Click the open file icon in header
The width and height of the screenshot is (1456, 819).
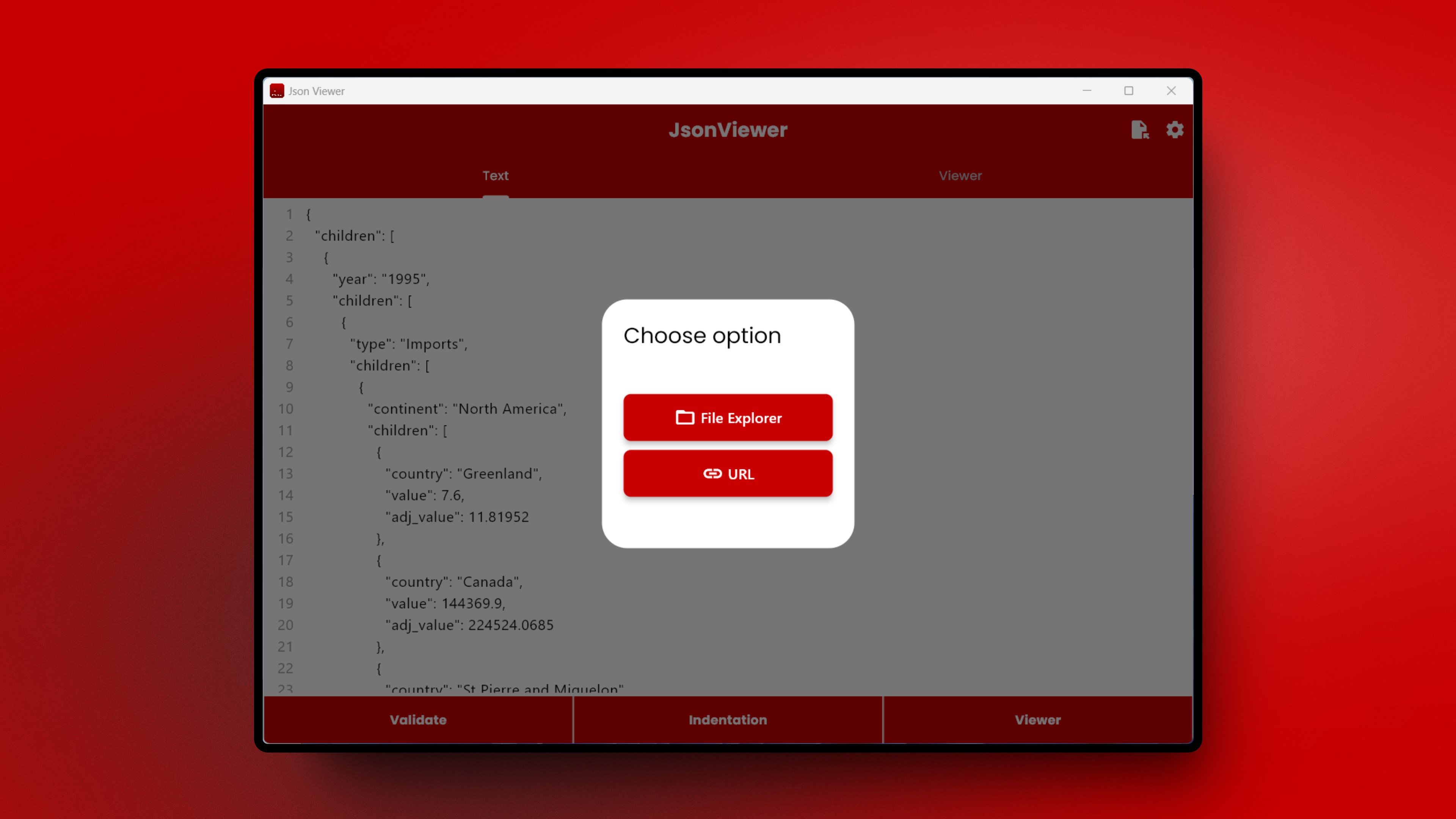pyautogui.click(x=1139, y=129)
